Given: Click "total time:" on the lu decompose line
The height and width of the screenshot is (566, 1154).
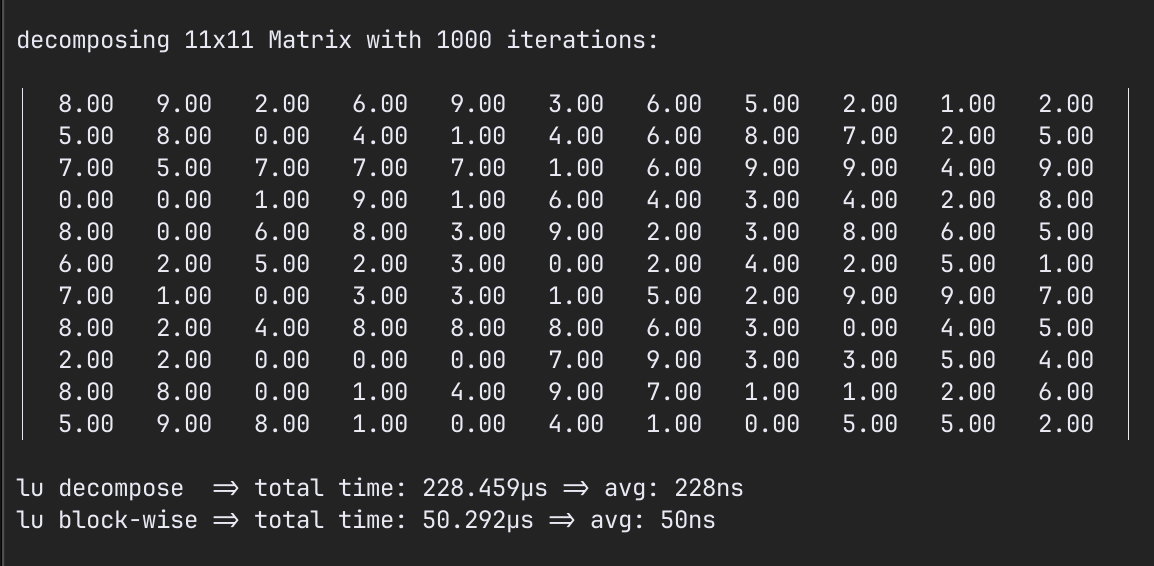Looking at the screenshot, I should (x=330, y=488).
